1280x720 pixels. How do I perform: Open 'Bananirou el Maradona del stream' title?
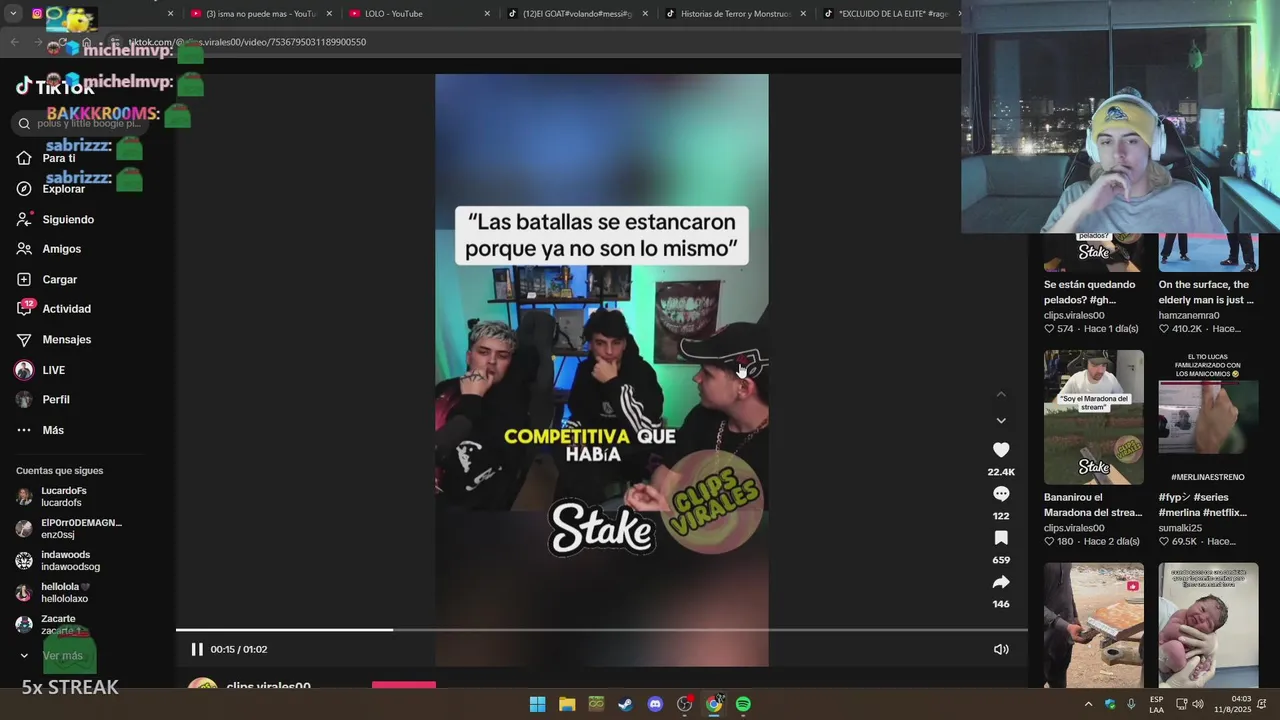click(1093, 505)
